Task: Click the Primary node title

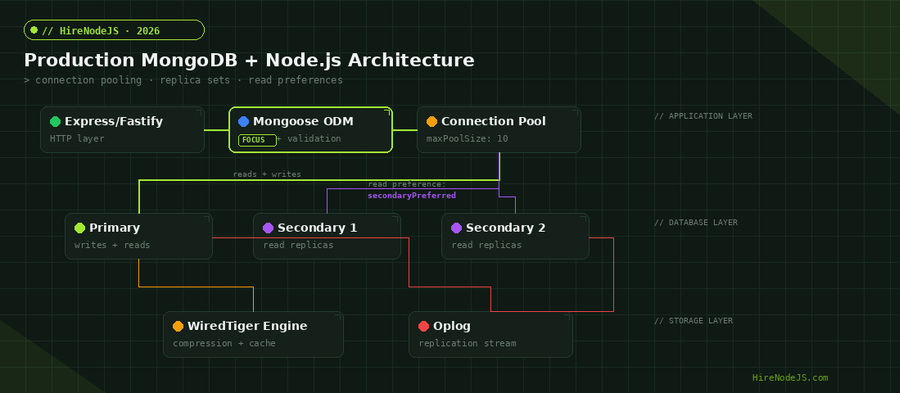Action: pyautogui.click(x=115, y=228)
